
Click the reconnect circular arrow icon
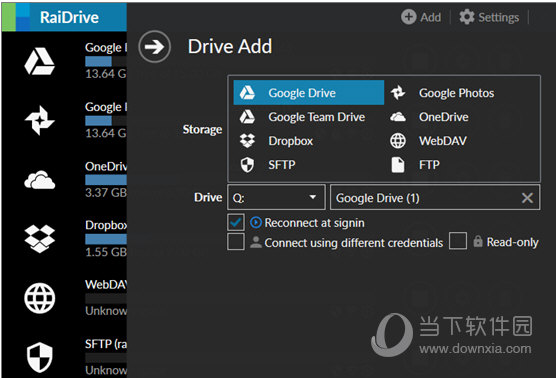256,223
